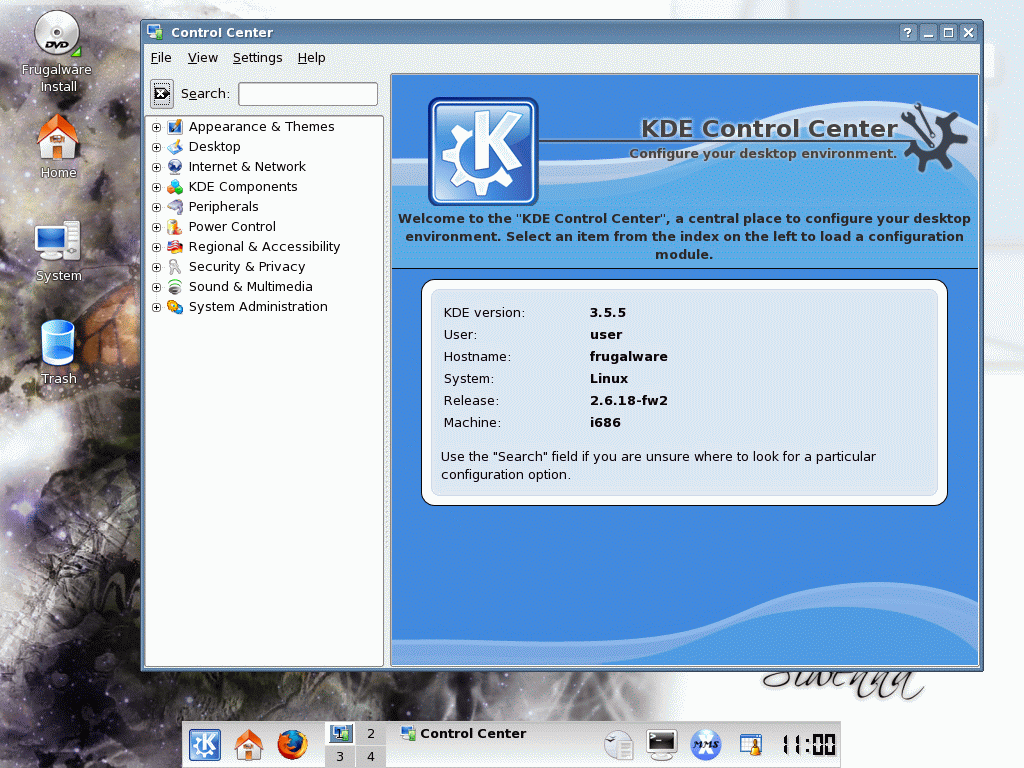The image size is (1024, 768).
Task: Expand the Desktop tree category
Action: point(156,147)
